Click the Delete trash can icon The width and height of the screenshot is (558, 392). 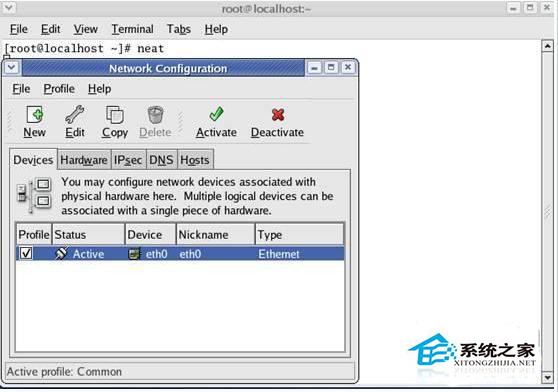155,115
